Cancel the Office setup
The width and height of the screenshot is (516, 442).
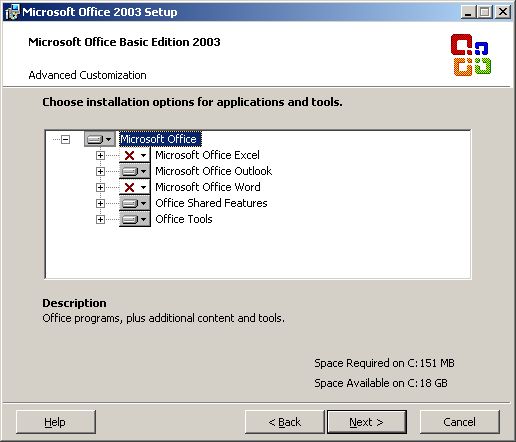[460, 422]
